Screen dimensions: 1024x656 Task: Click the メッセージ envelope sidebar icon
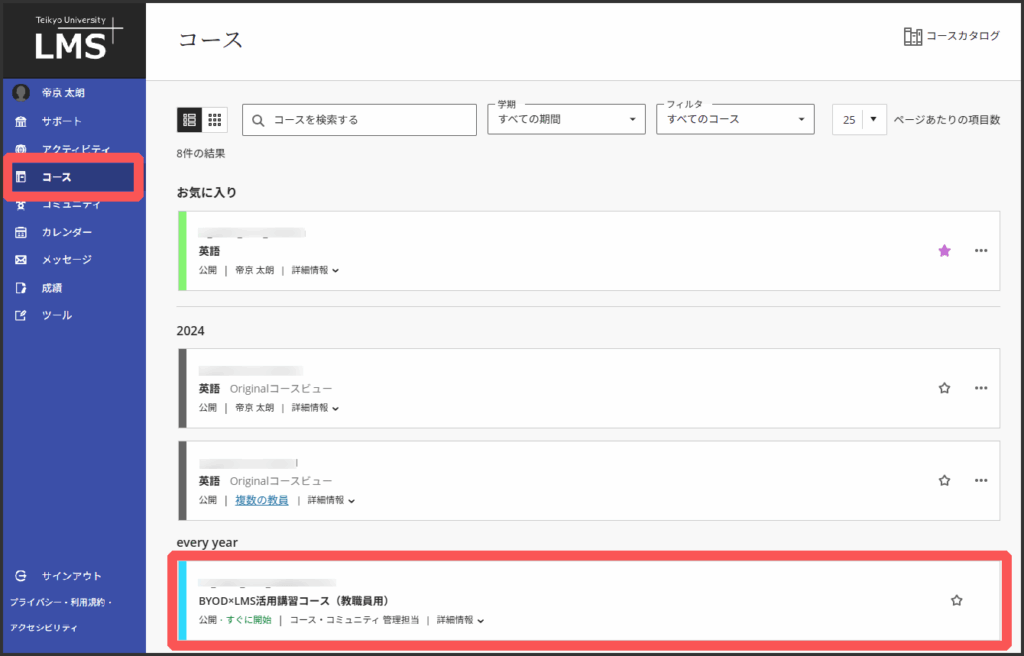coord(21,260)
